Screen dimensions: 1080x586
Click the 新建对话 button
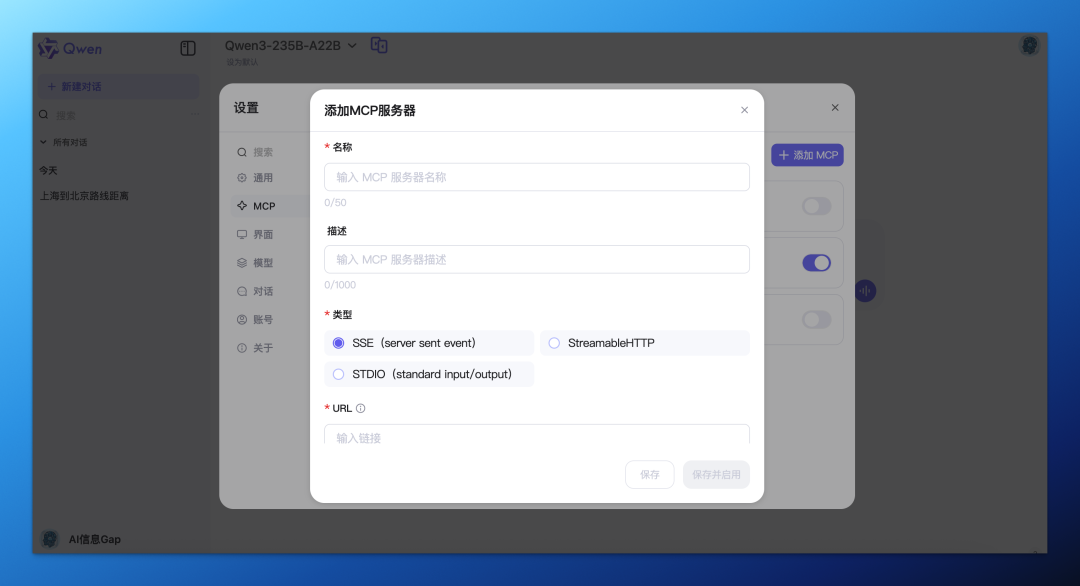point(118,86)
